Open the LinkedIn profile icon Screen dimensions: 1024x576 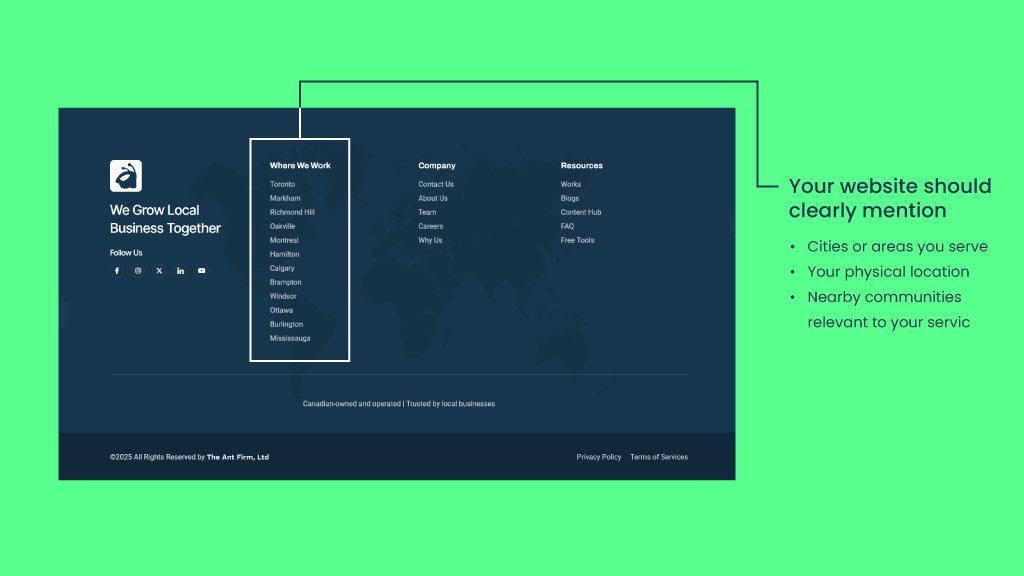[x=180, y=270]
